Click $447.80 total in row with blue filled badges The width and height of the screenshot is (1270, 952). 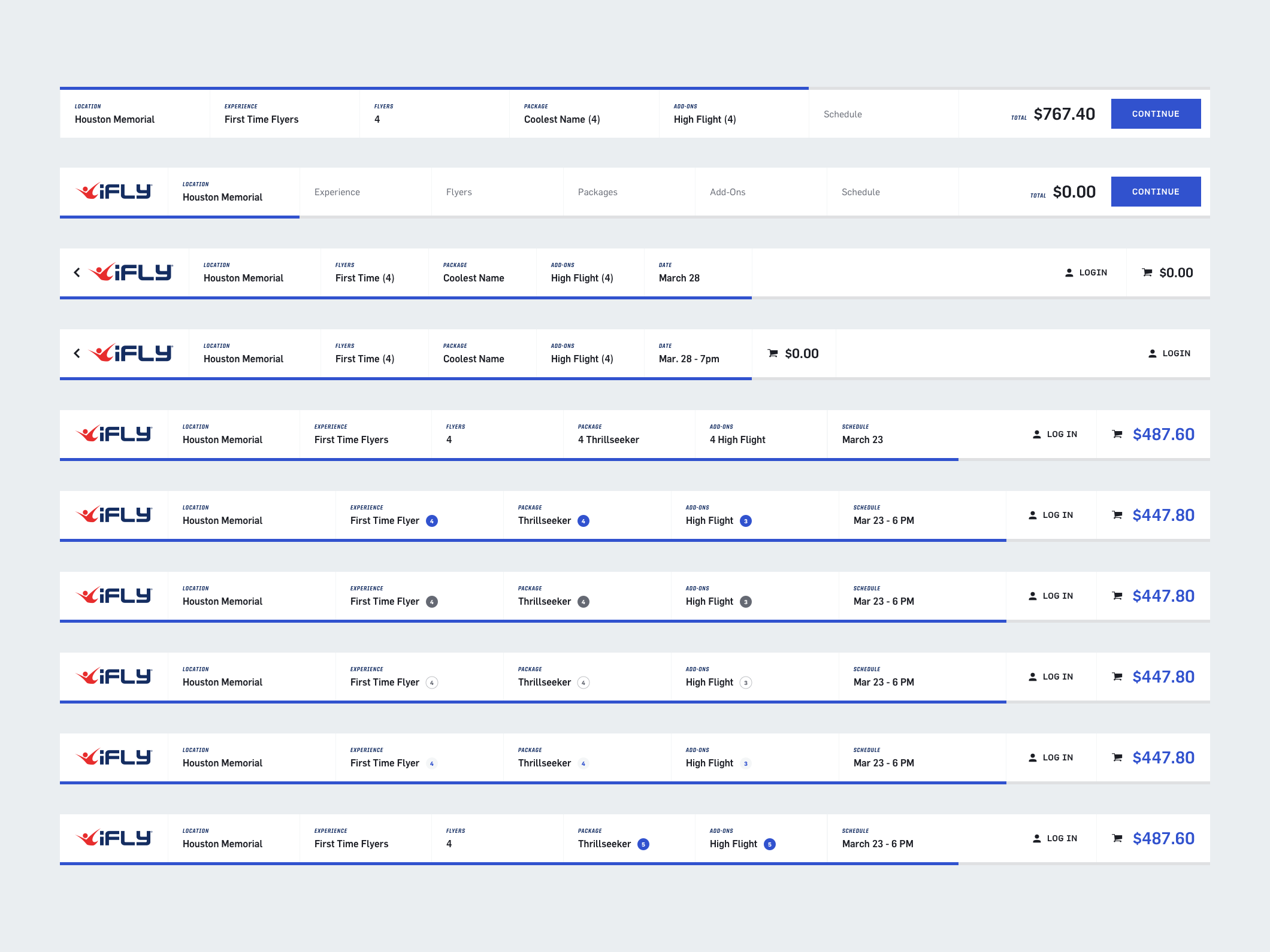click(1163, 515)
